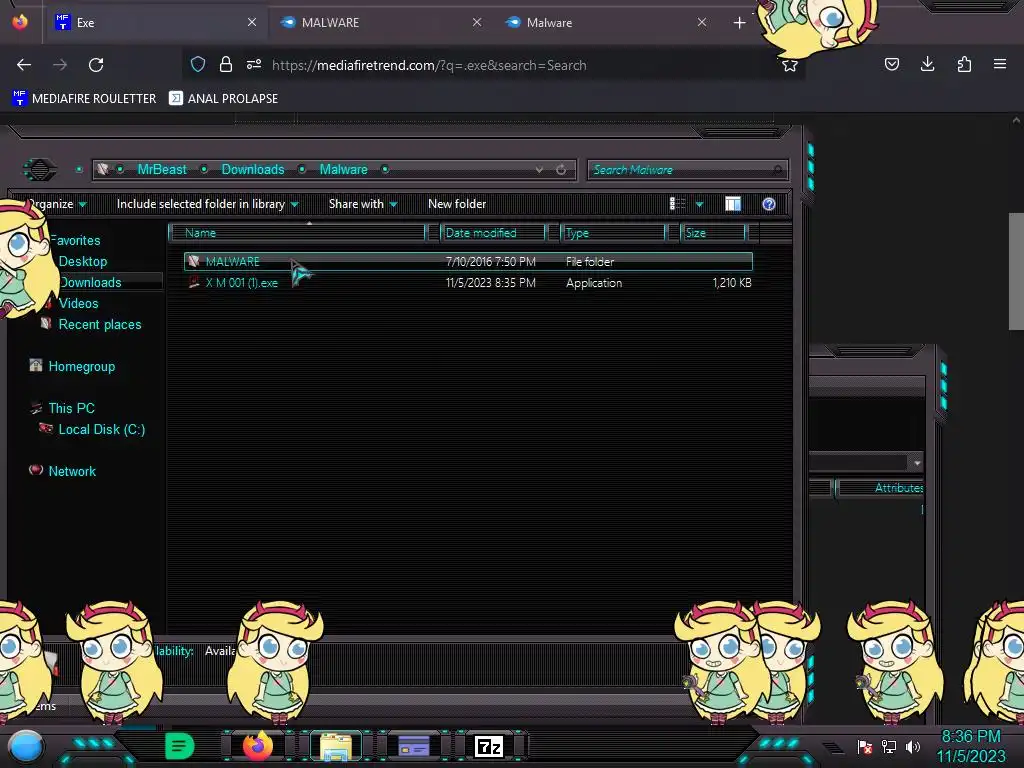Screen dimensions: 1024x768
Task: Open the MEDIAFIRE ROULETTER bookmark
Action: (84, 99)
